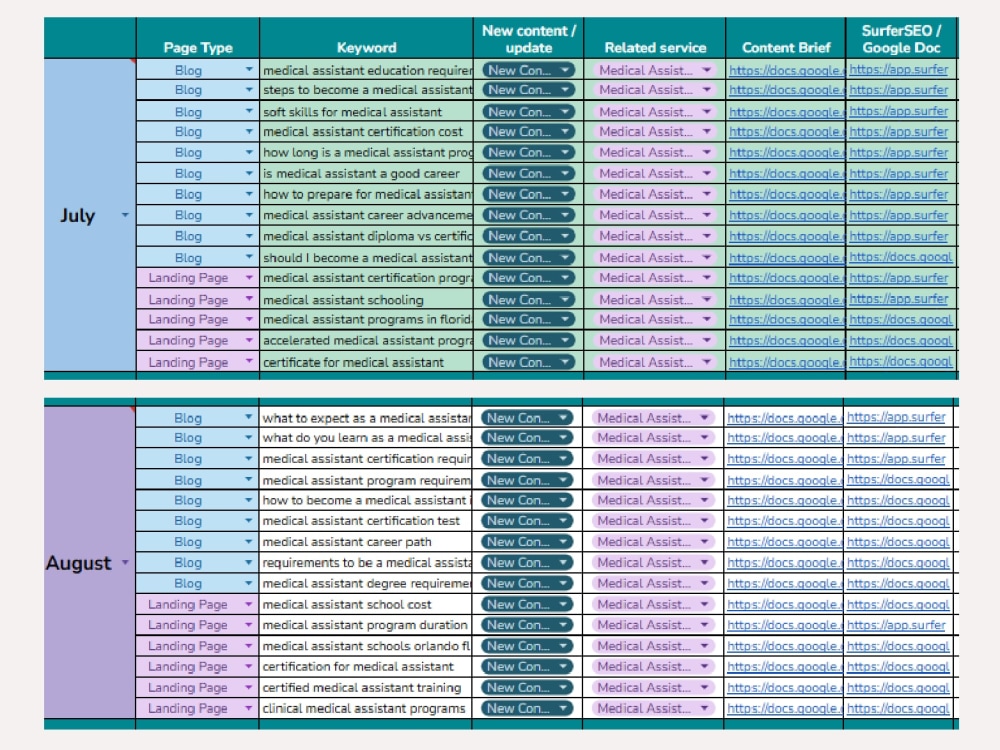Select keyword cell 'soft skills for medical assistant'
The height and width of the screenshot is (750, 1000).
[x=366, y=112]
